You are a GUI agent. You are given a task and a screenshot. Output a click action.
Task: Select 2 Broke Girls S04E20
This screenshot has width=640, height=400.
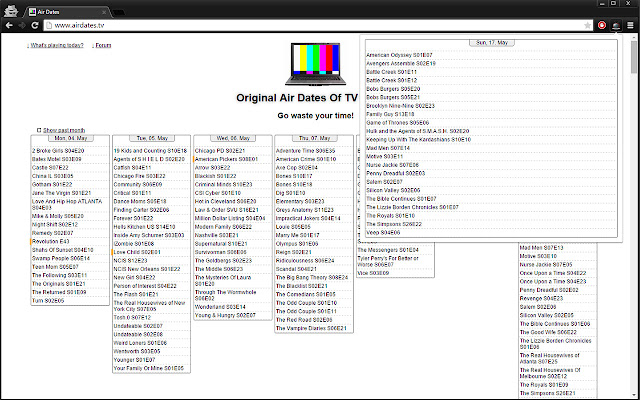pos(58,151)
